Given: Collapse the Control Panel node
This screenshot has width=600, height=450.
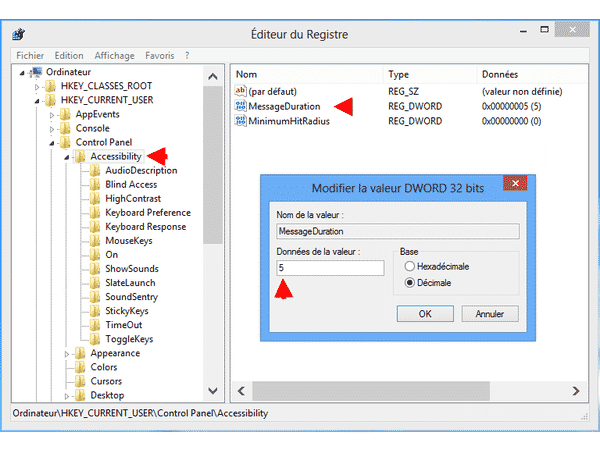Looking at the screenshot, I should [x=52, y=143].
